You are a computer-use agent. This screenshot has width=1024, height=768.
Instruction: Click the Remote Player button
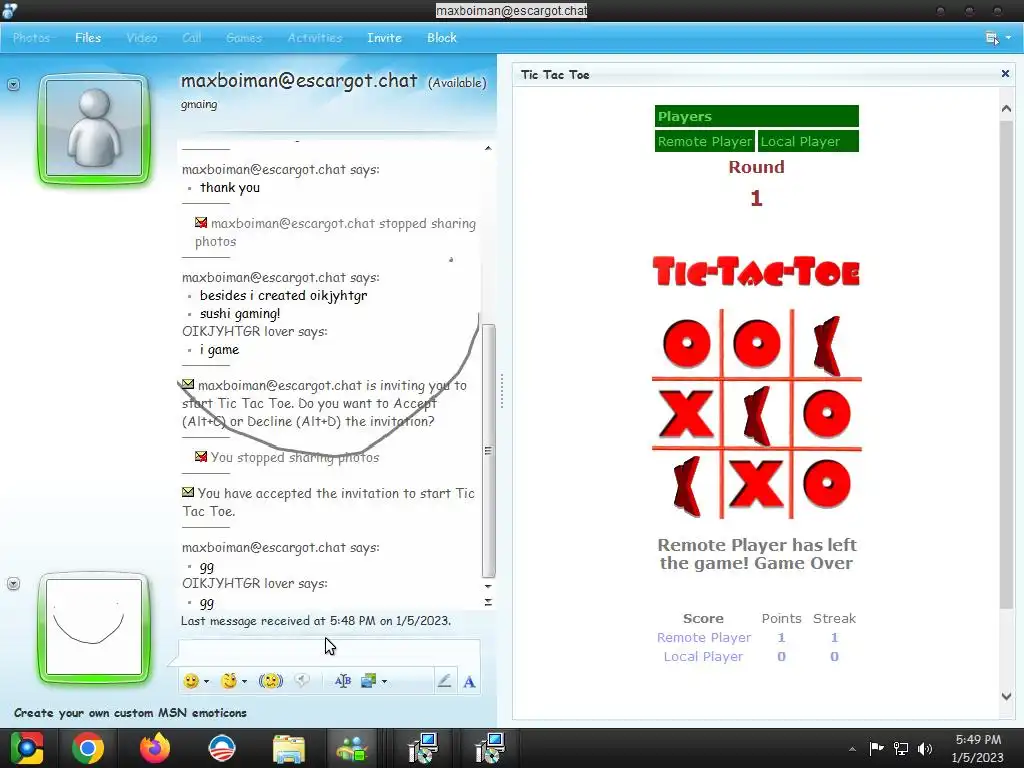coord(705,141)
